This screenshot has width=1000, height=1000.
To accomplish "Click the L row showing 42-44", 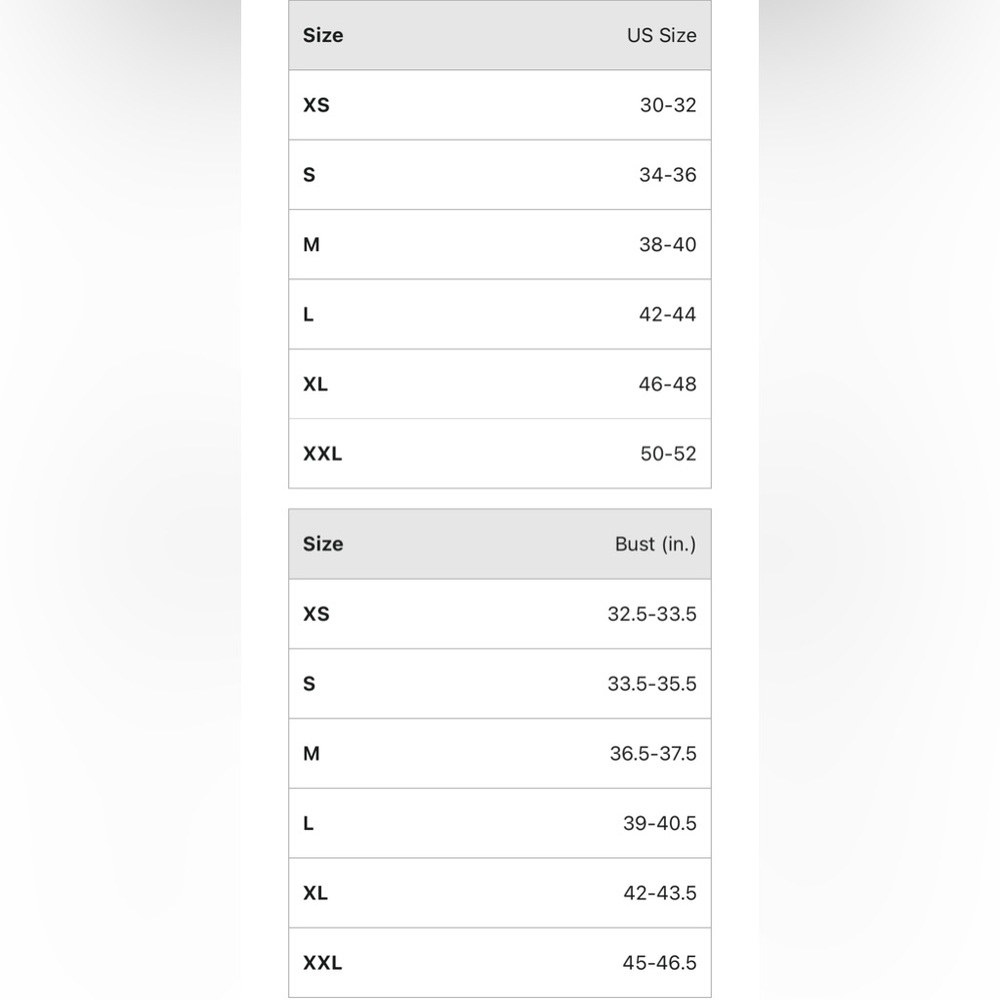I will 499,314.
